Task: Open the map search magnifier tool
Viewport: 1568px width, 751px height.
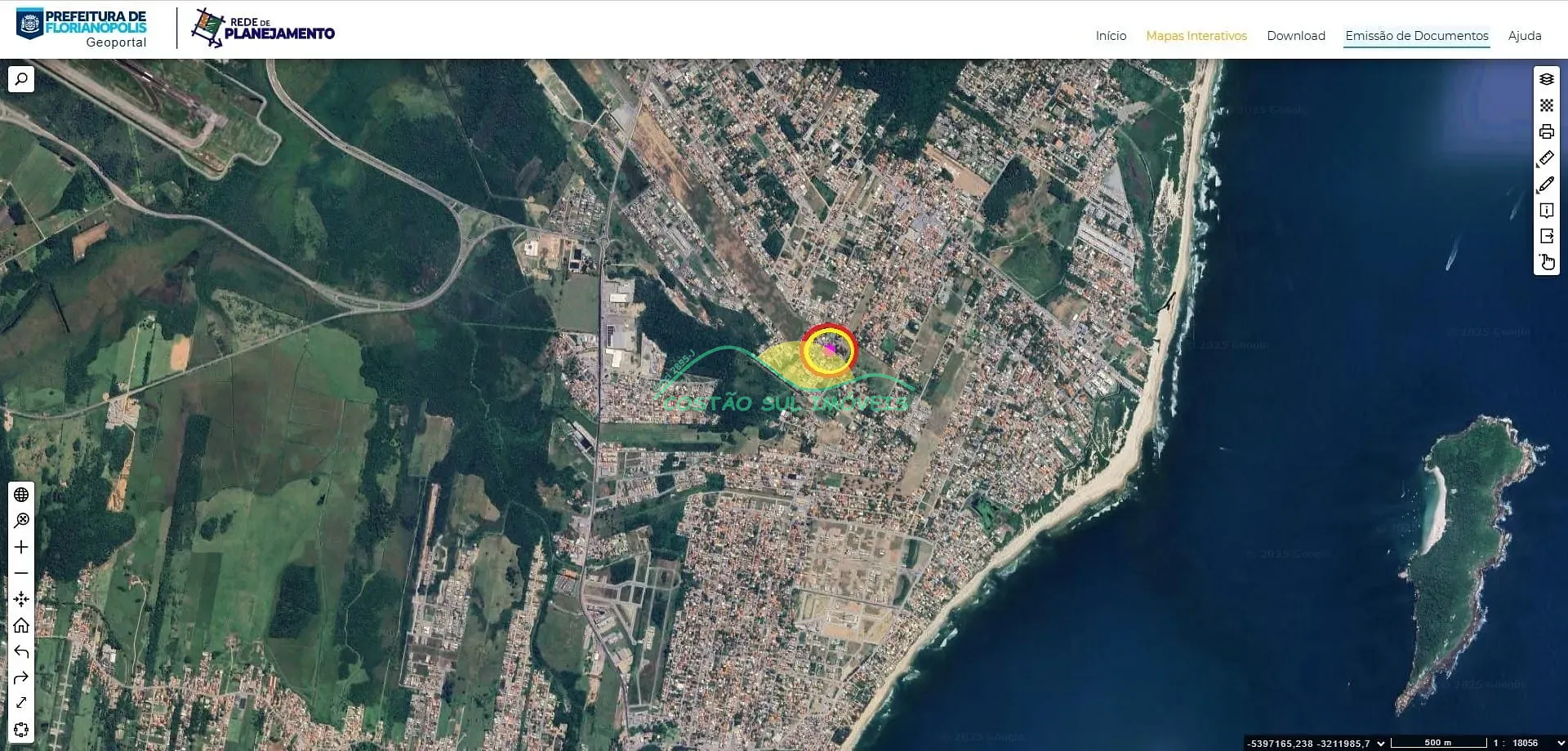Action: pos(21,79)
